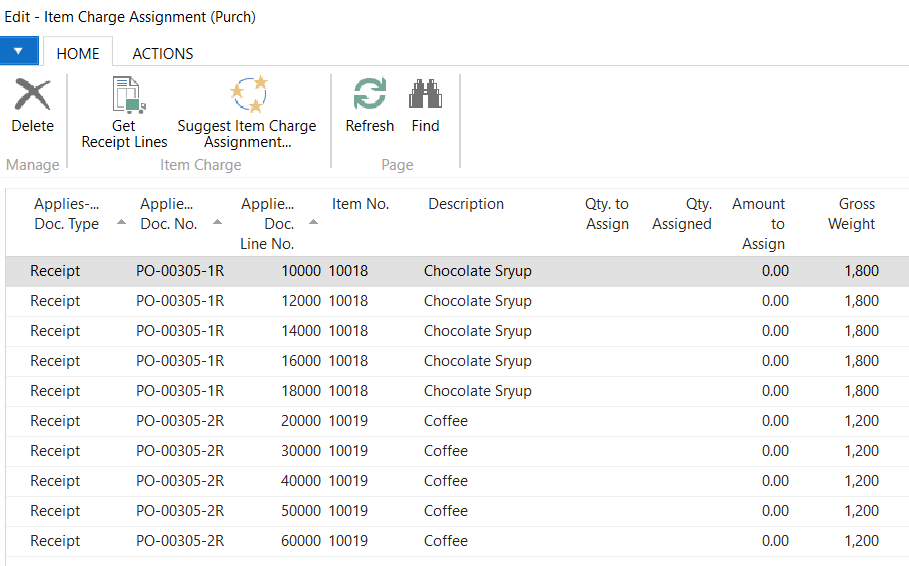
Task: Select the HOME ribbon tab
Action: coord(78,54)
